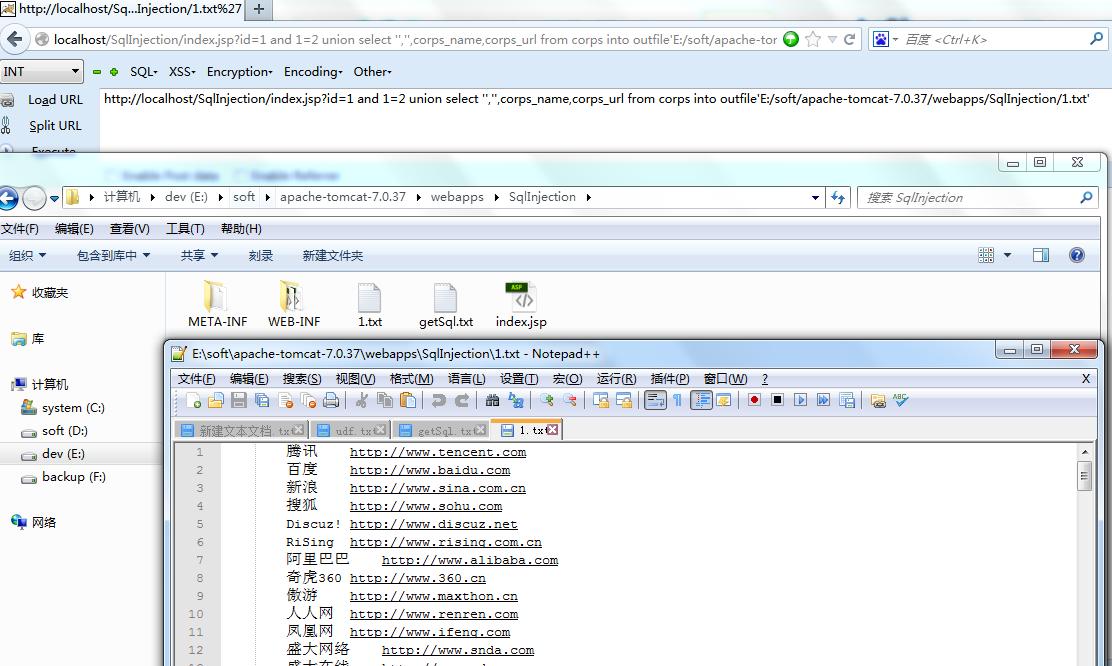
Task: Expand the SQL dropdown menu
Action: 143,72
